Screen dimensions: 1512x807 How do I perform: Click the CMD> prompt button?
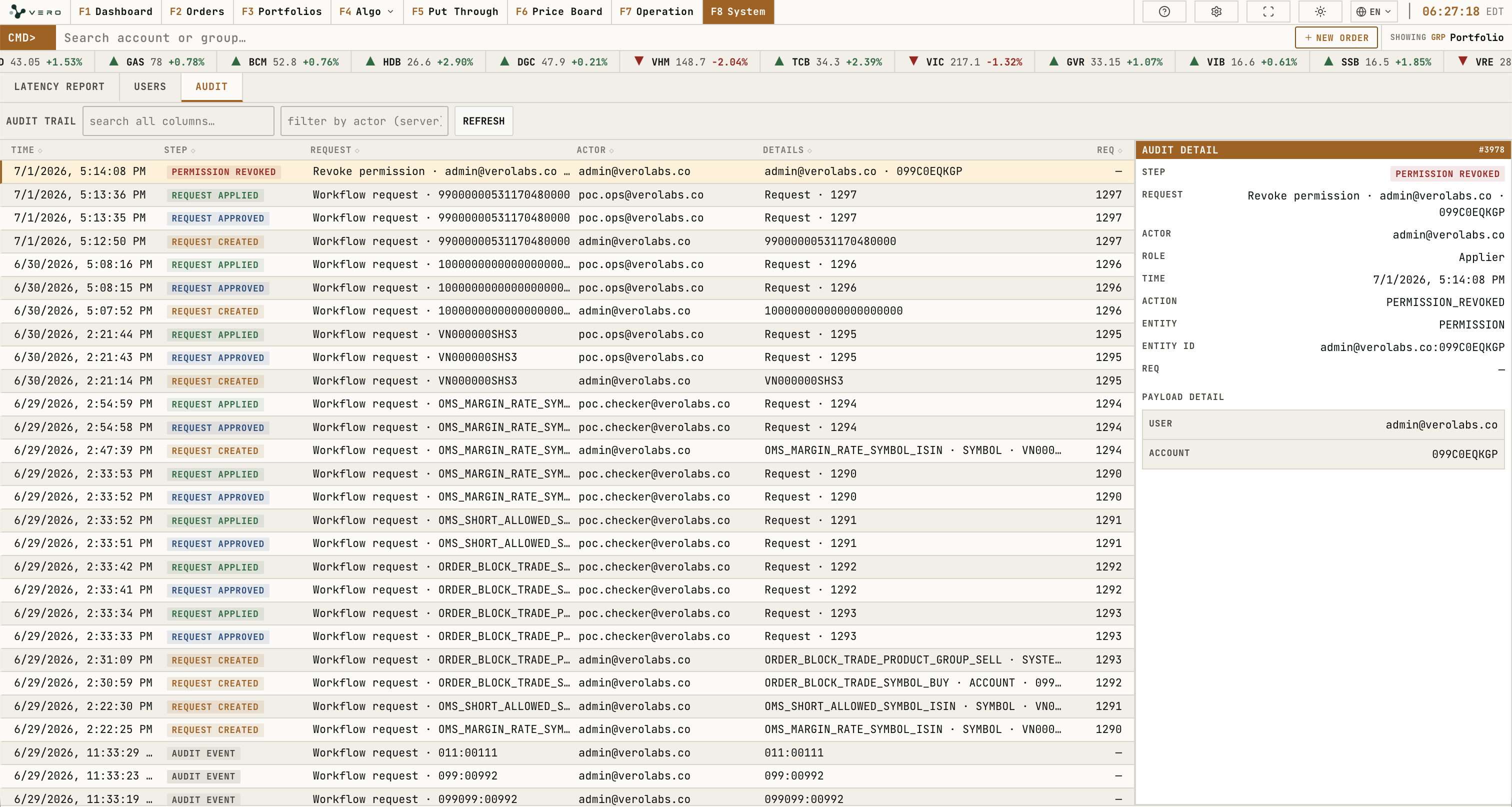tap(27, 37)
